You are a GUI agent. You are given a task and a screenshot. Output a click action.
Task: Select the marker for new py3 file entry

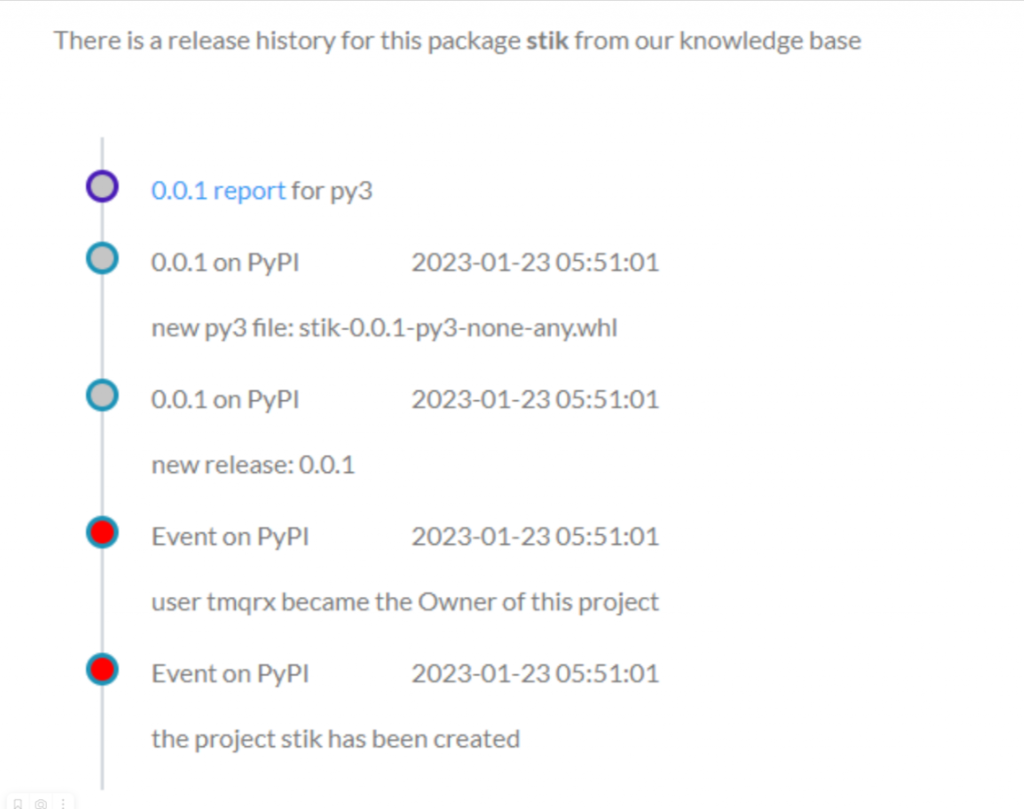(x=103, y=258)
